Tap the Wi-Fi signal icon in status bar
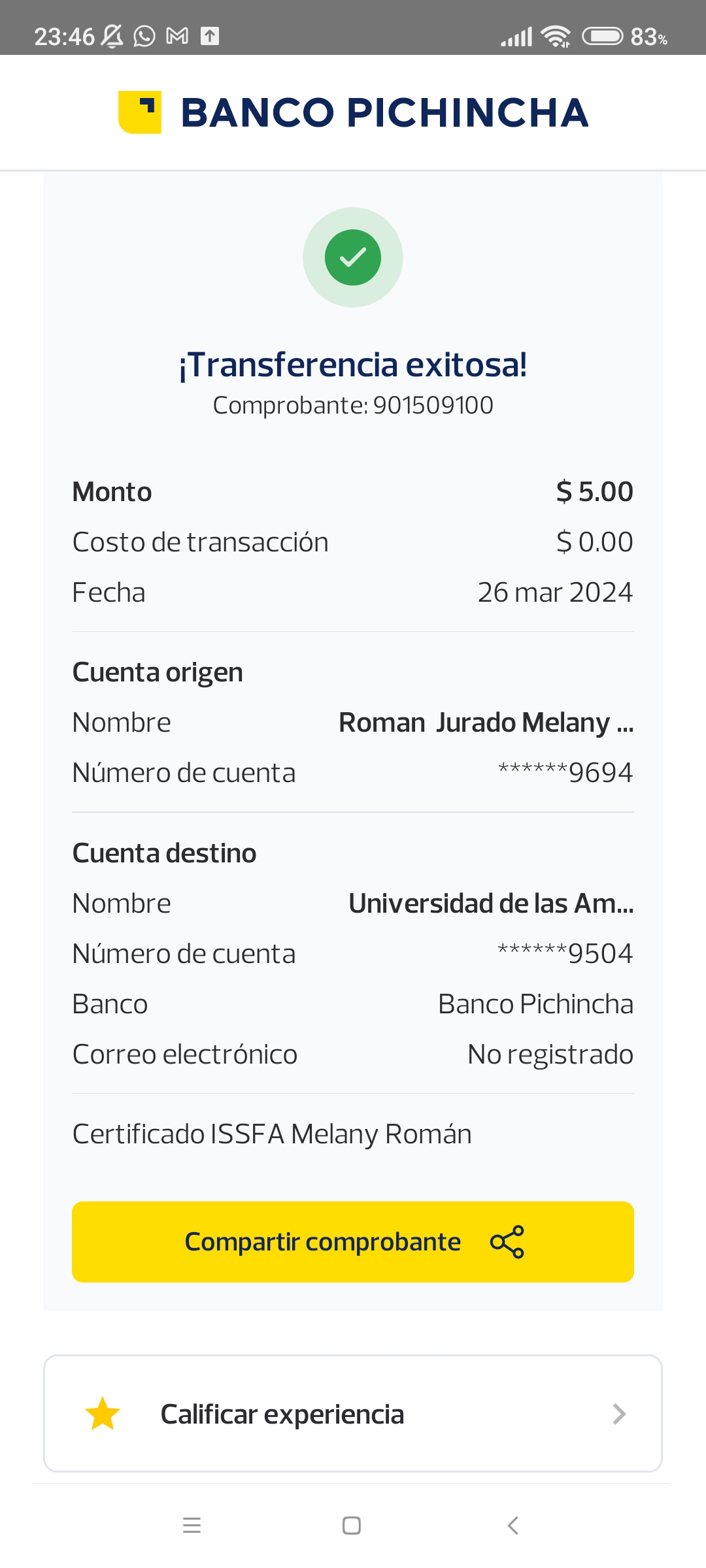 click(x=556, y=36)
